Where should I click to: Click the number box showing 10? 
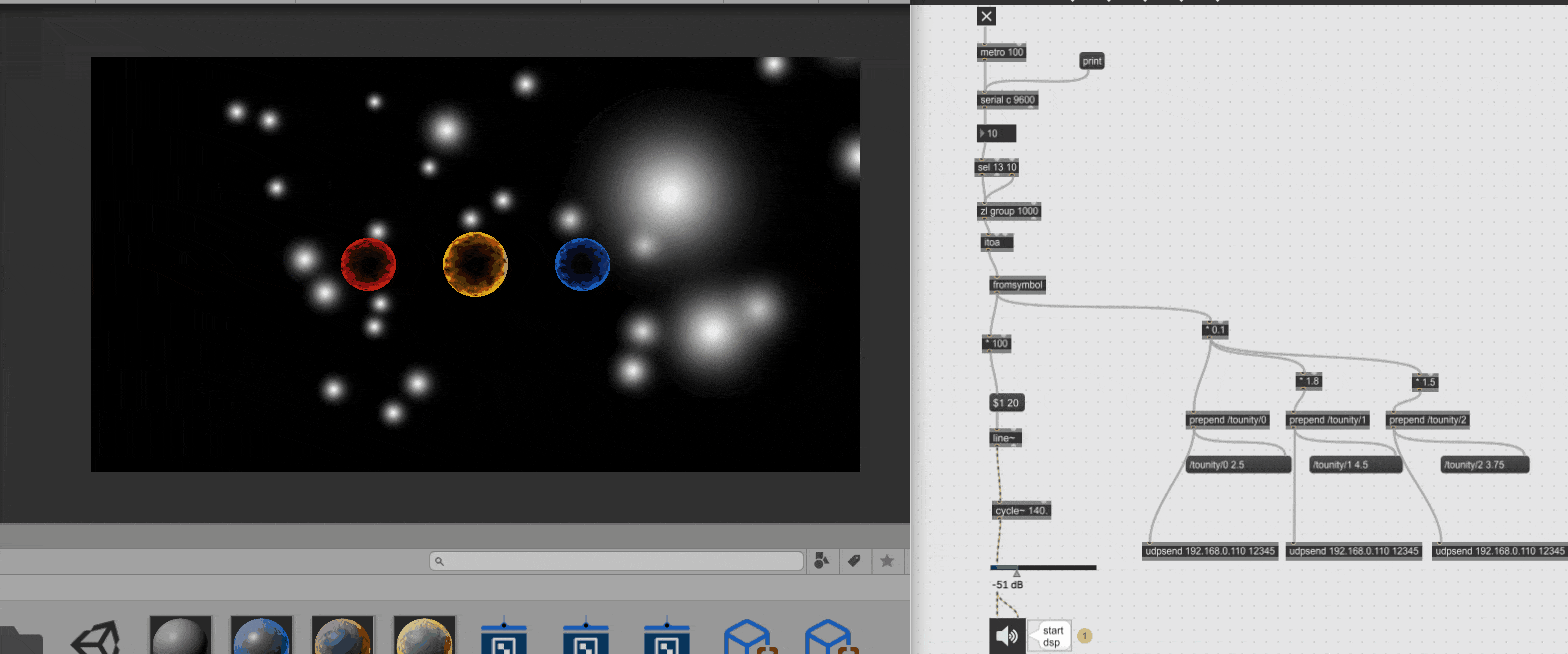click(997, 133)
